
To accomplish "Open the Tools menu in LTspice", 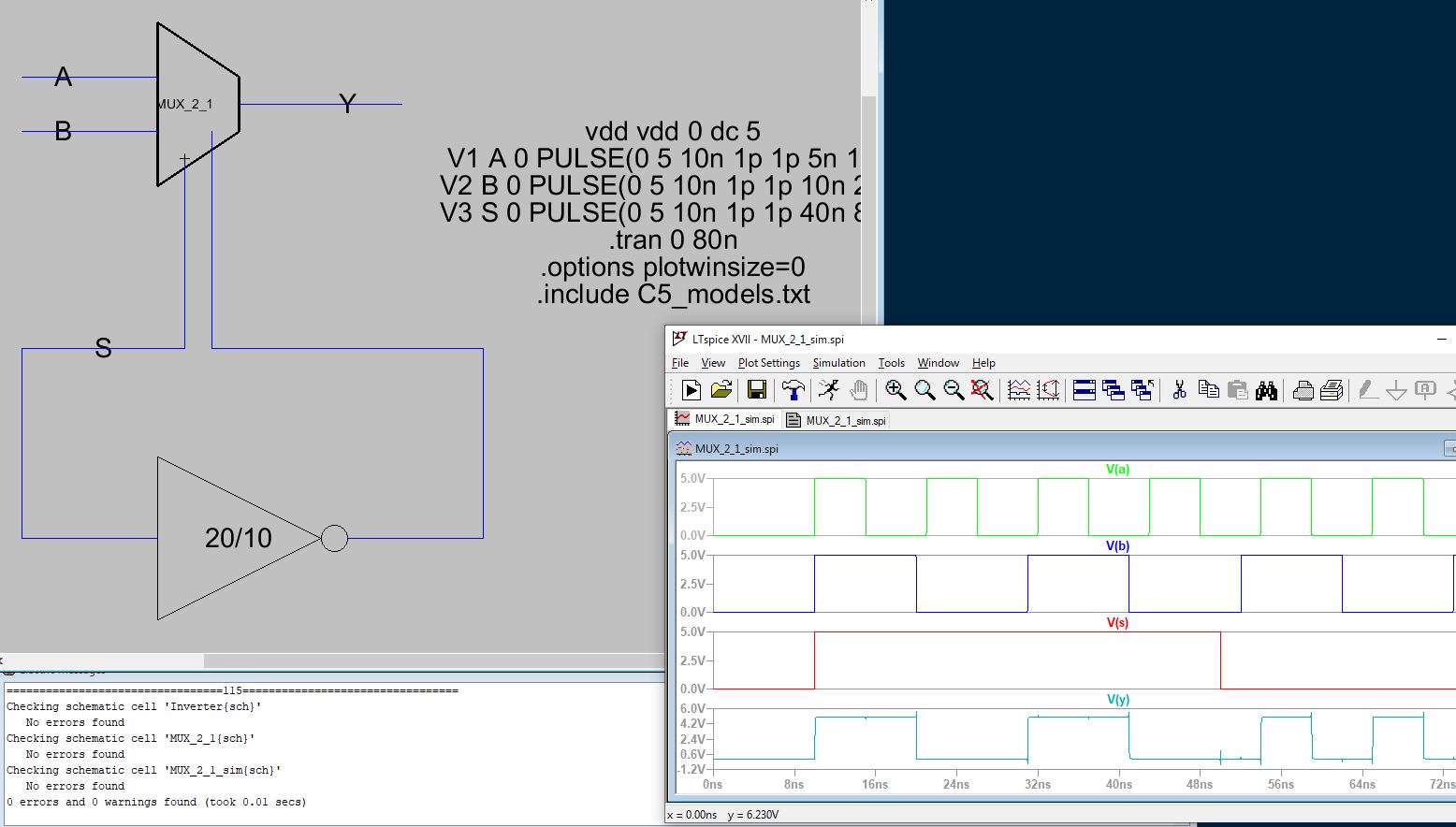I will [891, 363].
